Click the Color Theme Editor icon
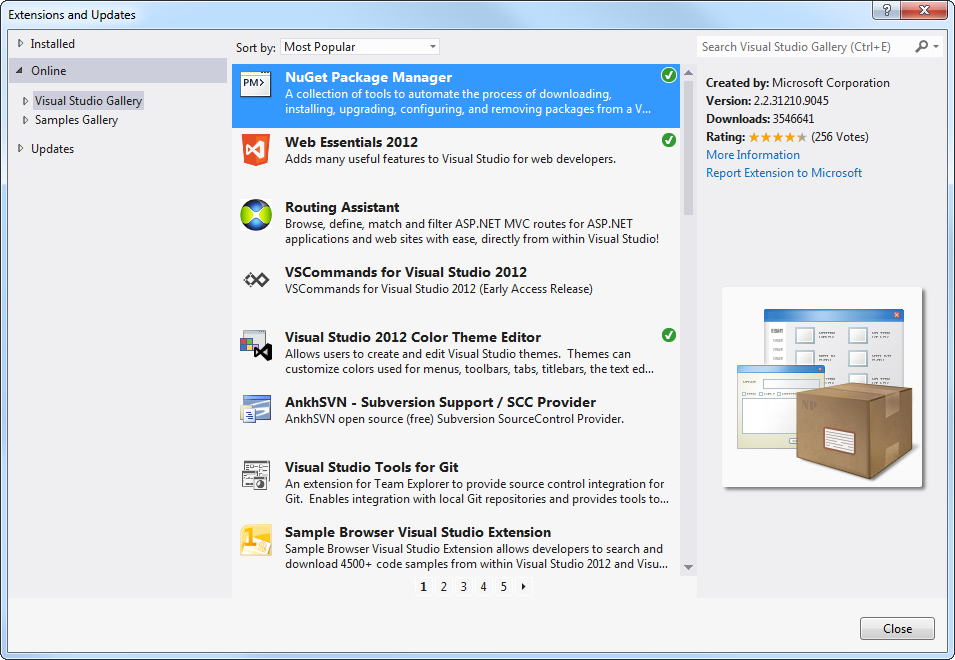This screenshot has height=660, width=955. [x=256, y=345]
